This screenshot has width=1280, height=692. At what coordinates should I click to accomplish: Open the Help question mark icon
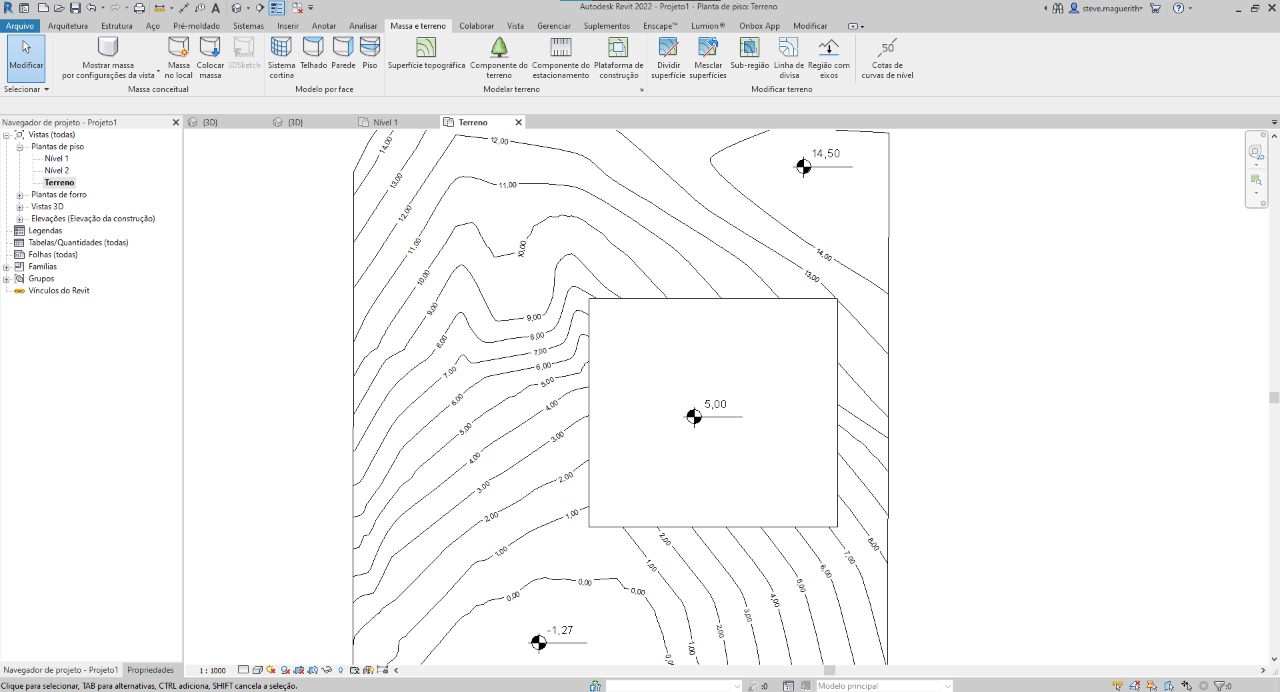coord(1178,8)
